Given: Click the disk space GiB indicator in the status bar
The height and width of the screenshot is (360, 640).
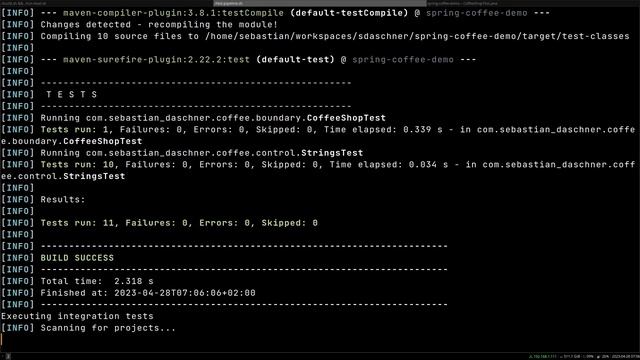Looking at the screenshot, I should coord(571,356).
